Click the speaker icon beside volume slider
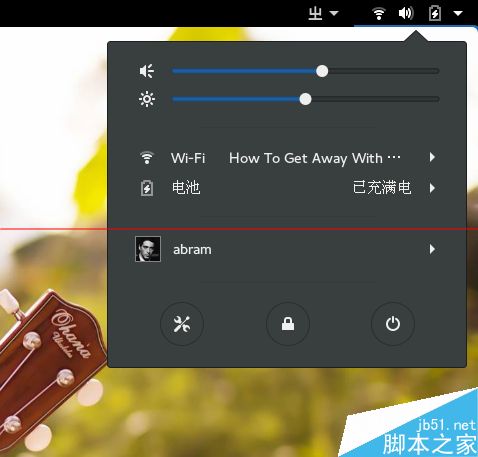 tap(147, 71)
